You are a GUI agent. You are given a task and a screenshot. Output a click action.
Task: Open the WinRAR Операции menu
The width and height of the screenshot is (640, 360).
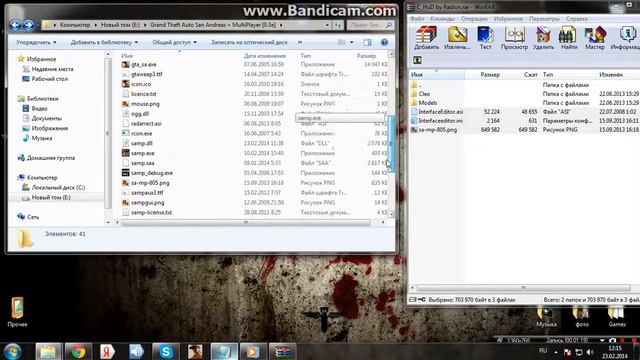coord(474,19)
